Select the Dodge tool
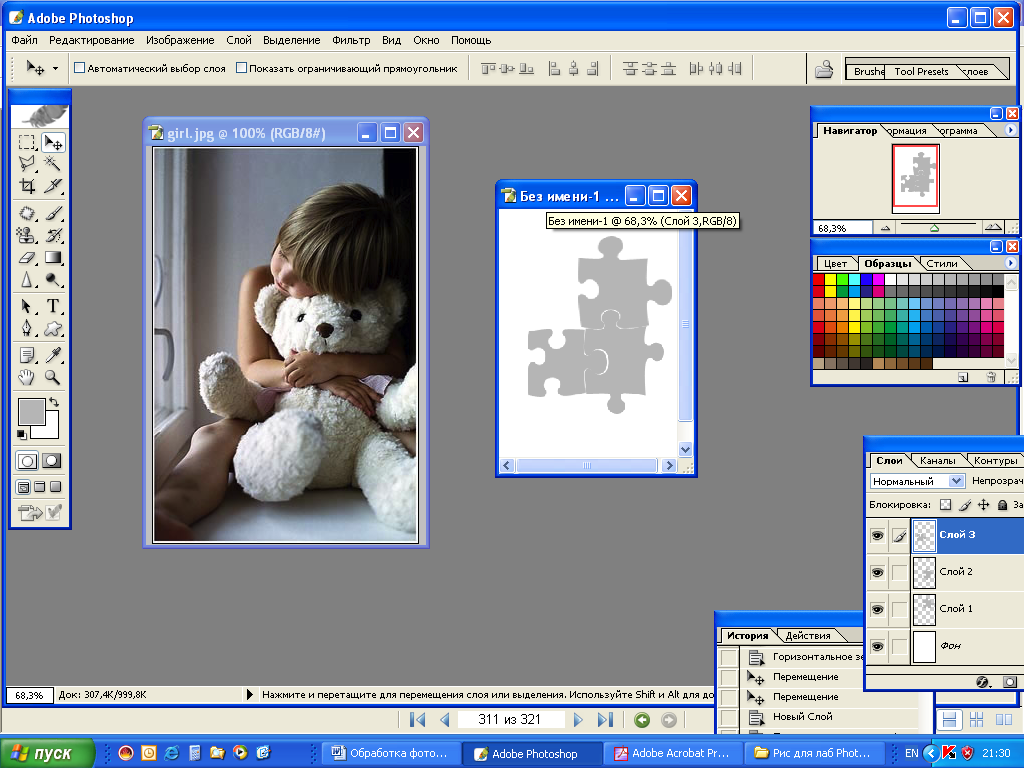 tap(52, 280)
